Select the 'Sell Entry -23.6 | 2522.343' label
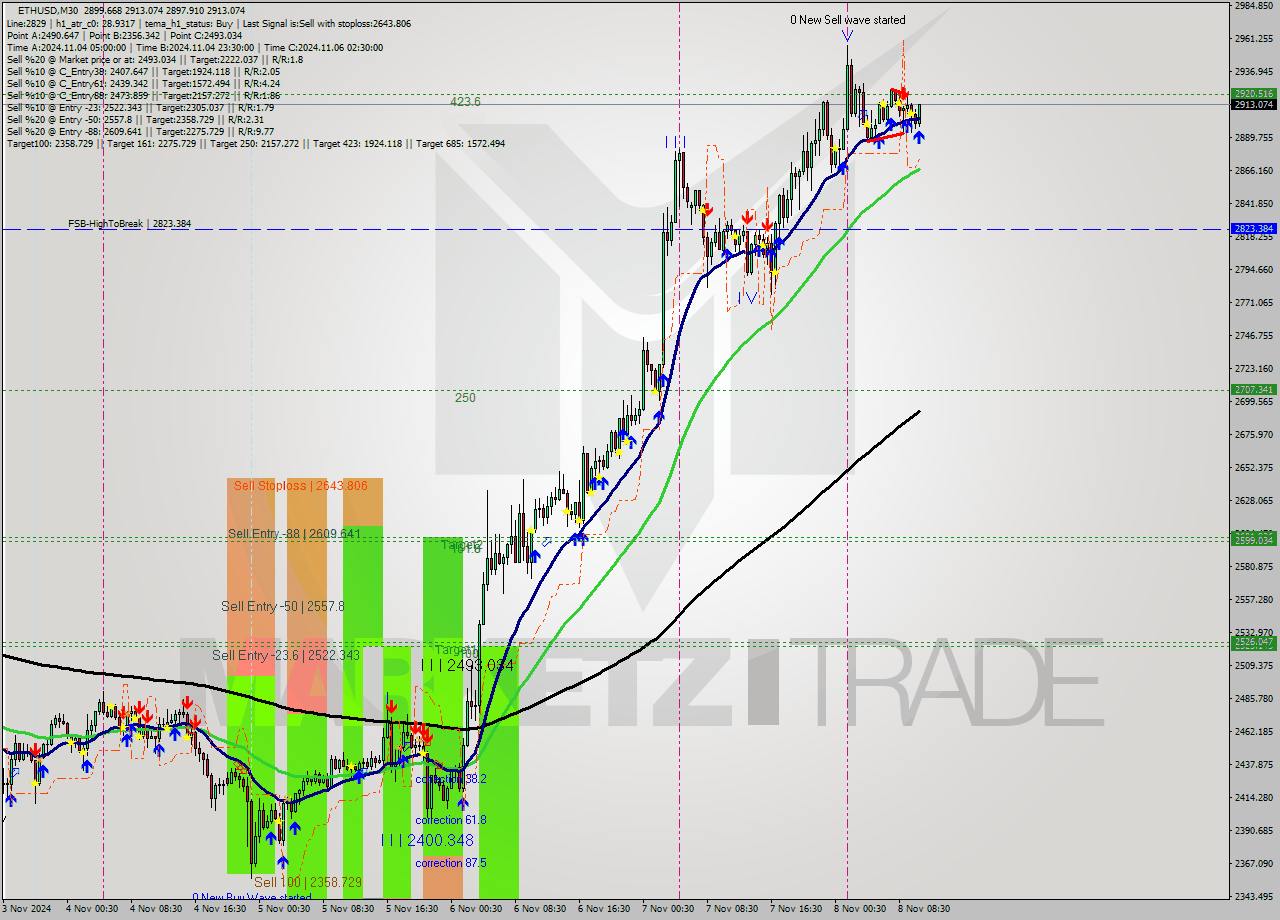Image resolution: width=1280 pixels, height=920 pixels. [x=286, y=655]
